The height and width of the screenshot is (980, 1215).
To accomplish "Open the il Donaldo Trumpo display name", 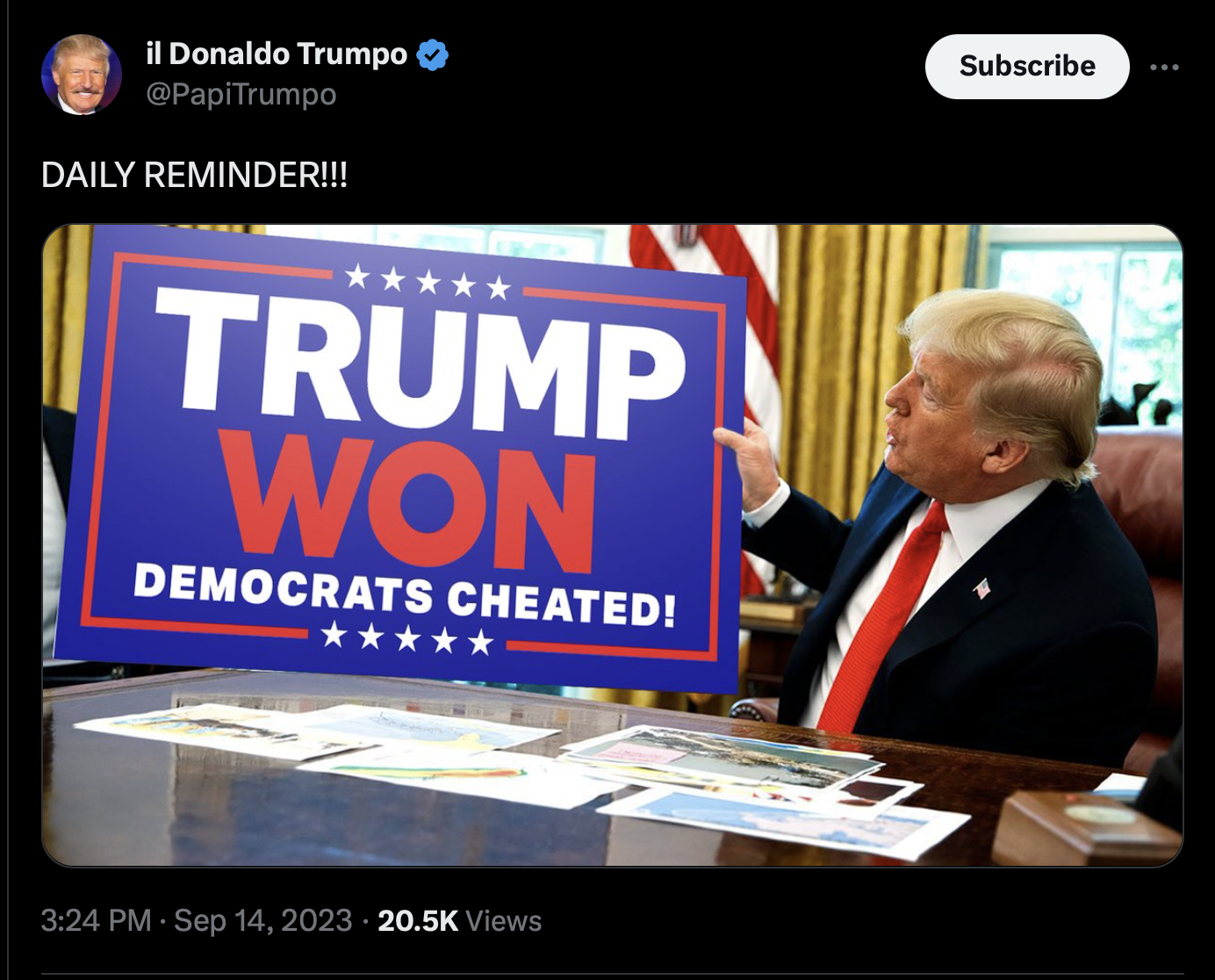I will pos(277,54).
